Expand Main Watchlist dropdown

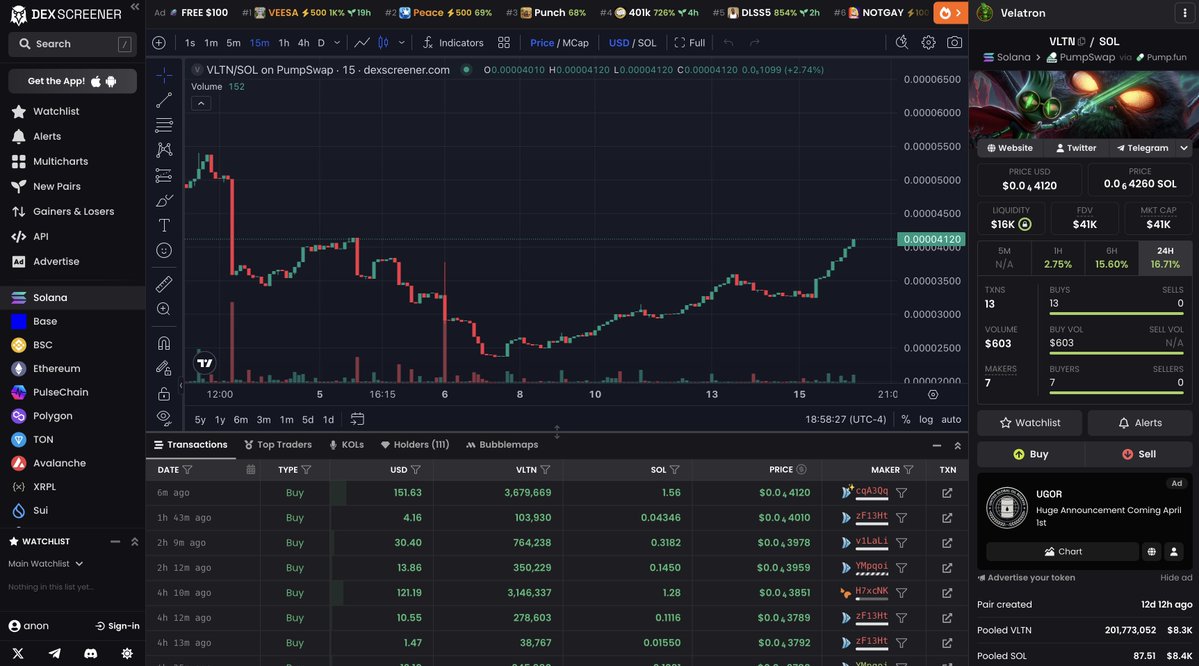click(x=45, y=564)
